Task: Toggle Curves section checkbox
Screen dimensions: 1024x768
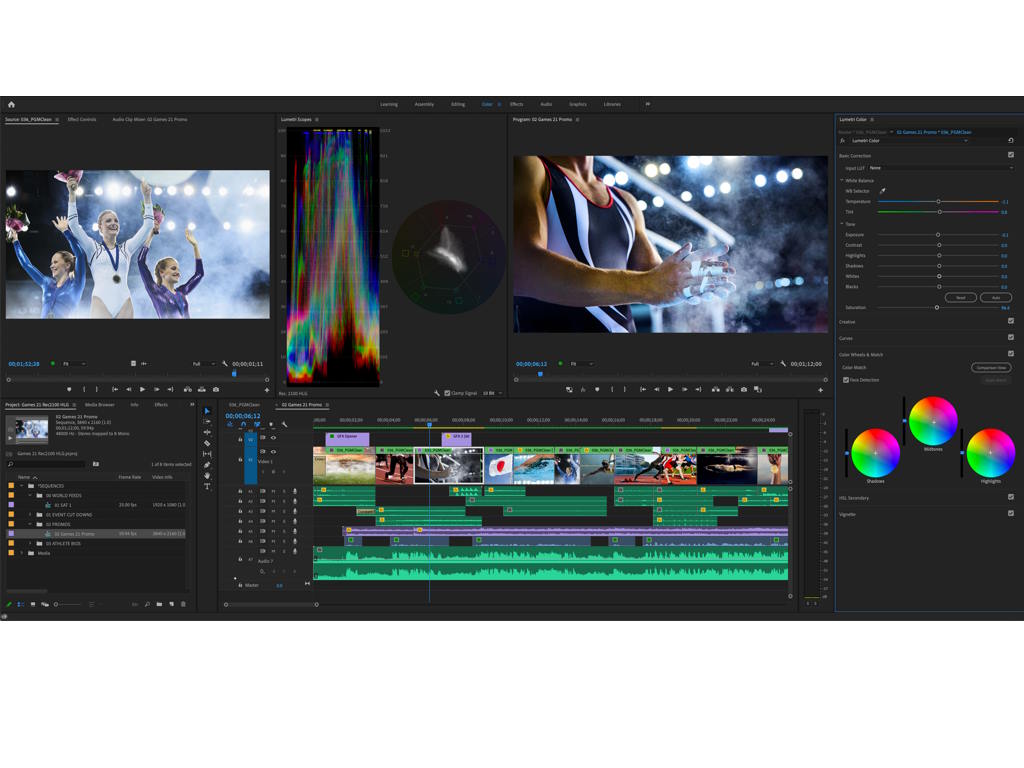Action: coord(1011,338)
